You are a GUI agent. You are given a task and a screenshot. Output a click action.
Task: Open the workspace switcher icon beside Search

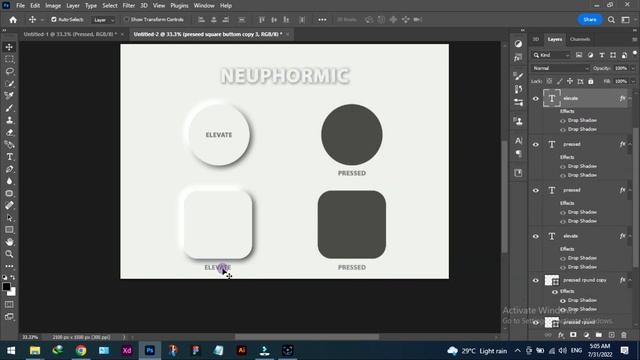[625, 20]
